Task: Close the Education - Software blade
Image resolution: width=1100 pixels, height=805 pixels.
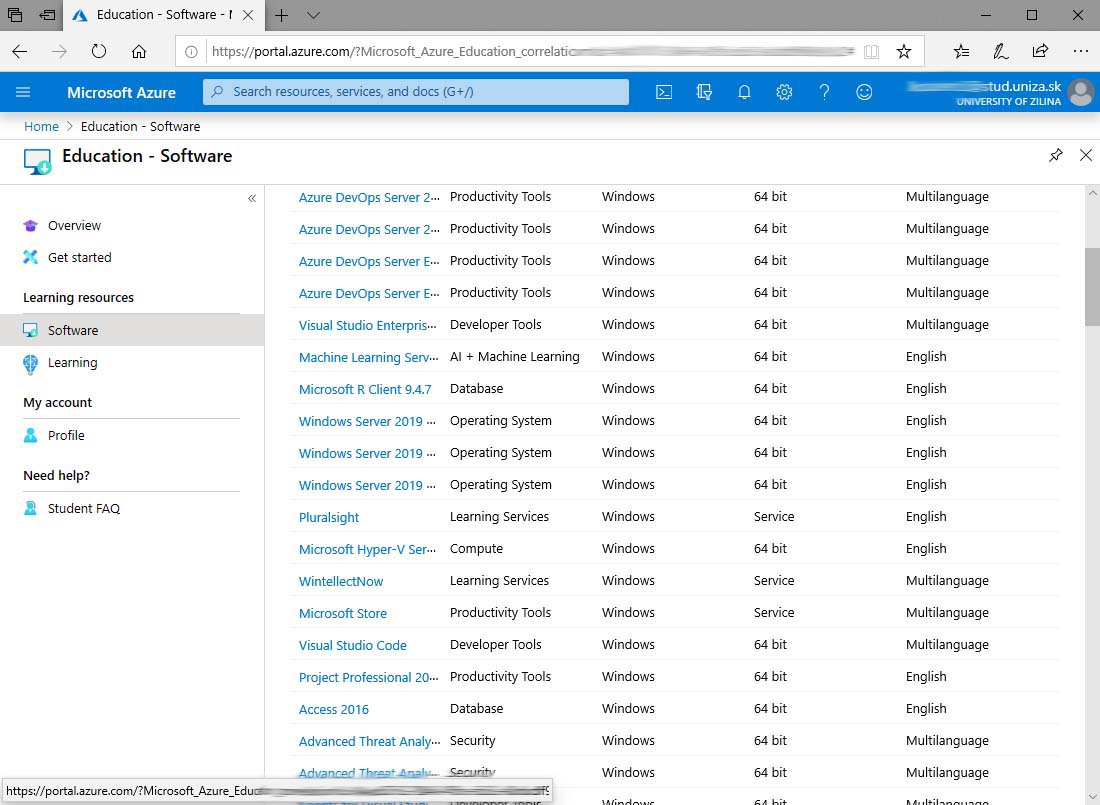Action: click(x=1085, y=155)
